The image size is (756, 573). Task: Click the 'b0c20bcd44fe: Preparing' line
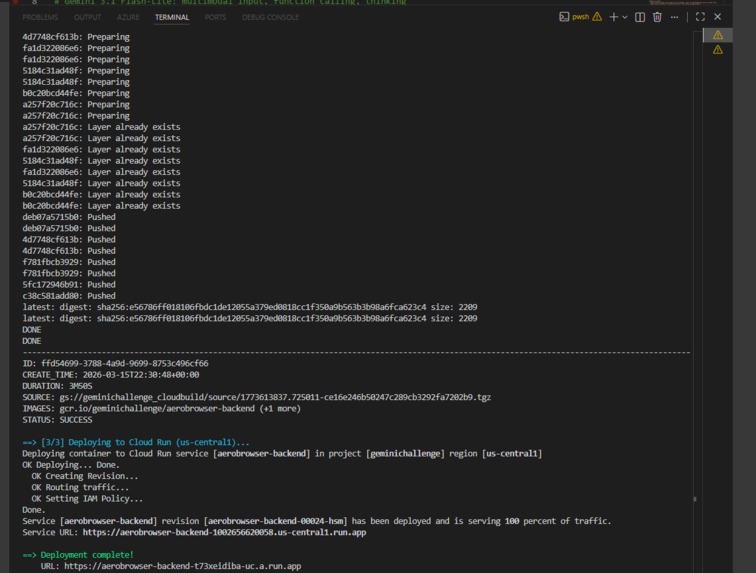point(76,93)
